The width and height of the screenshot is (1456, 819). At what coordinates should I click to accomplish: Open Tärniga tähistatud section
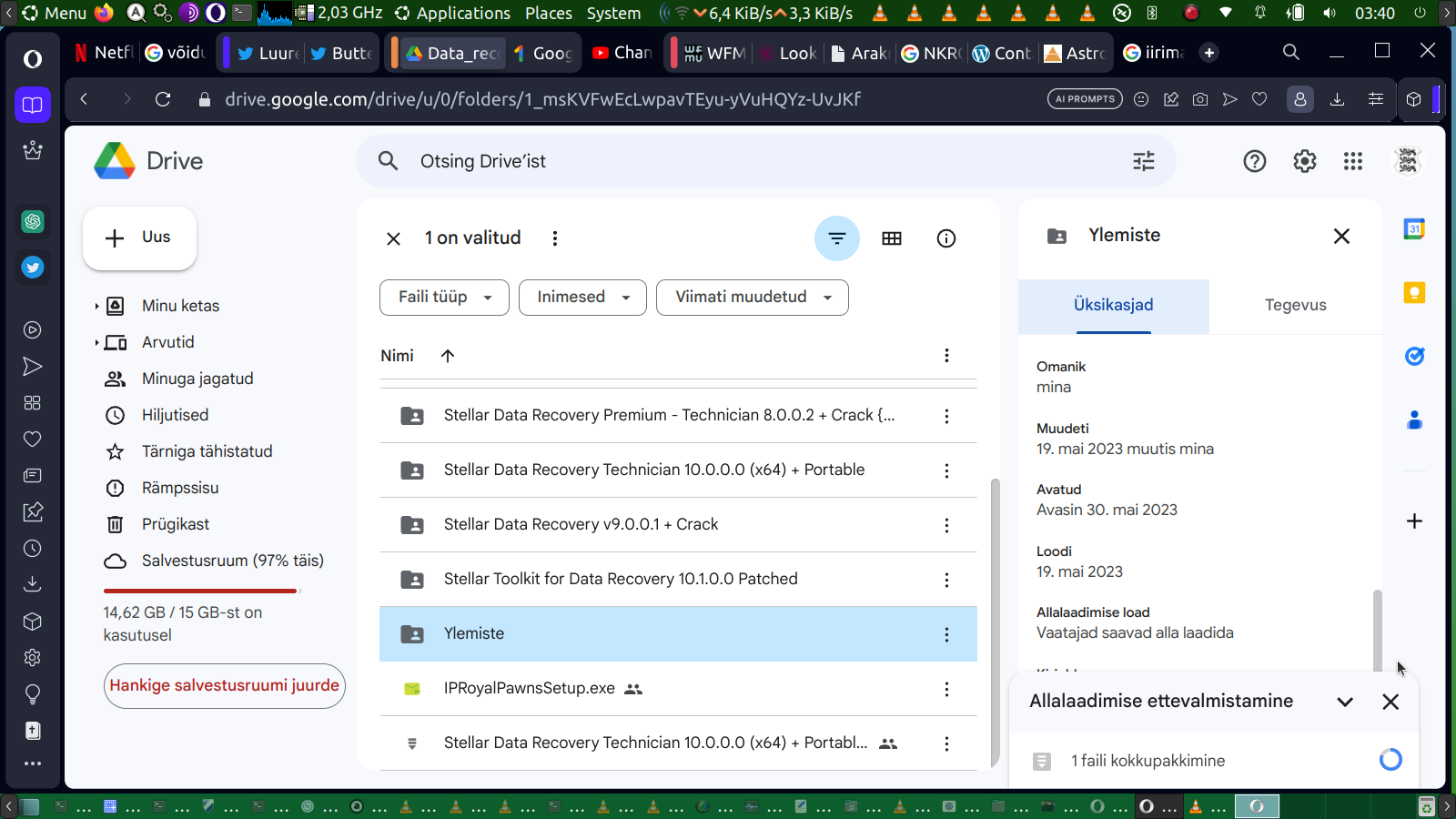point(207,452)
